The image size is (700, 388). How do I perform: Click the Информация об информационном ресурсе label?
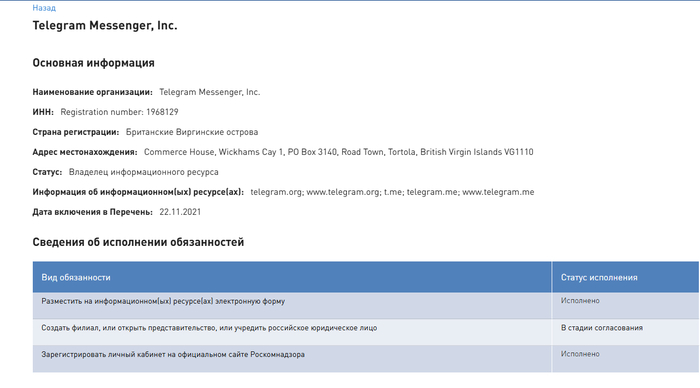(x=138, y=192)
